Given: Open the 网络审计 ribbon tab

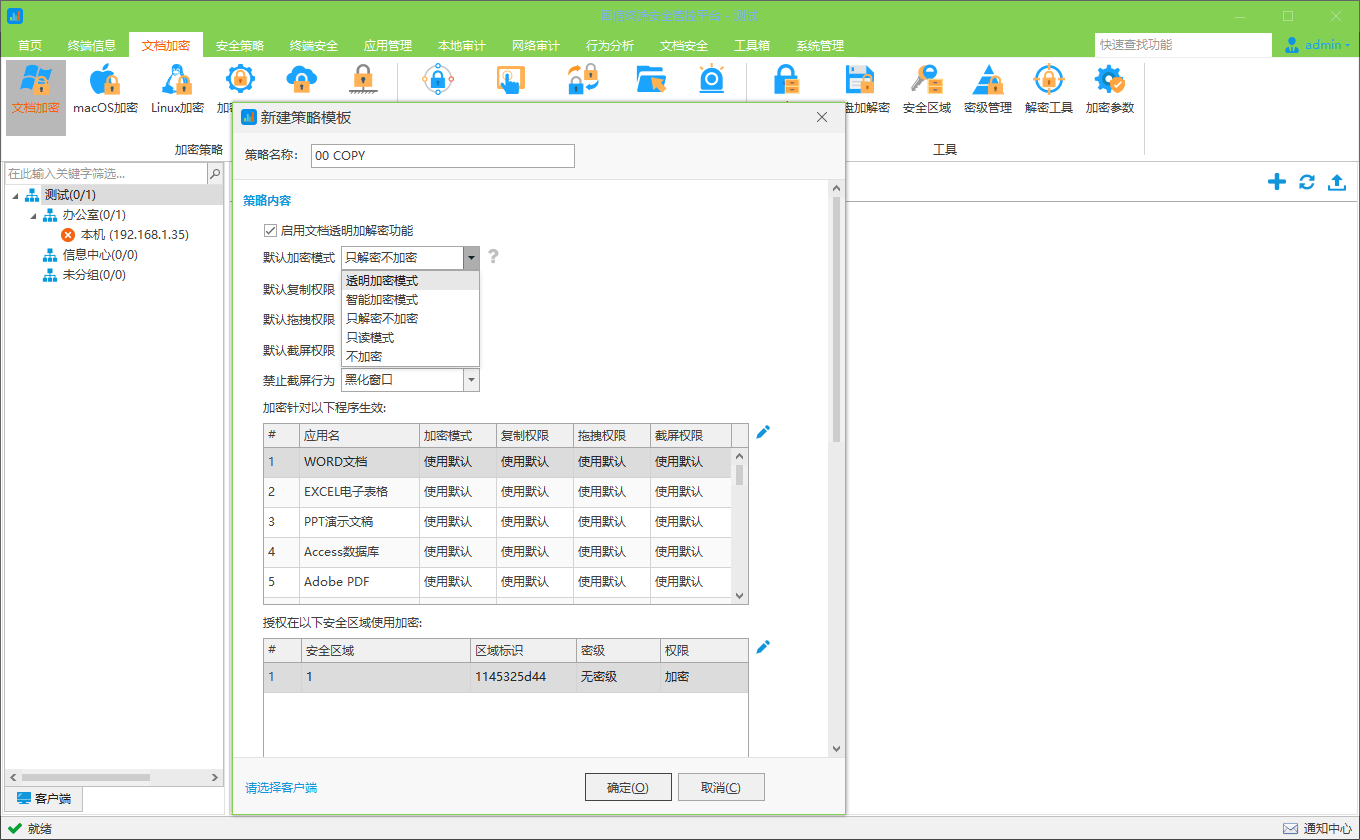Looking at the screenshot, I should tap(536, 46).
